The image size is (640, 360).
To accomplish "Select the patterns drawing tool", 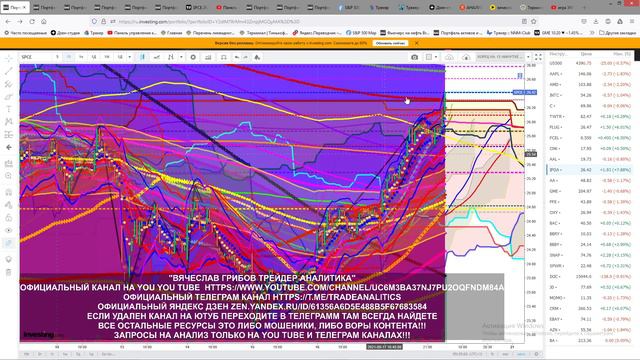I will point(9,122).
